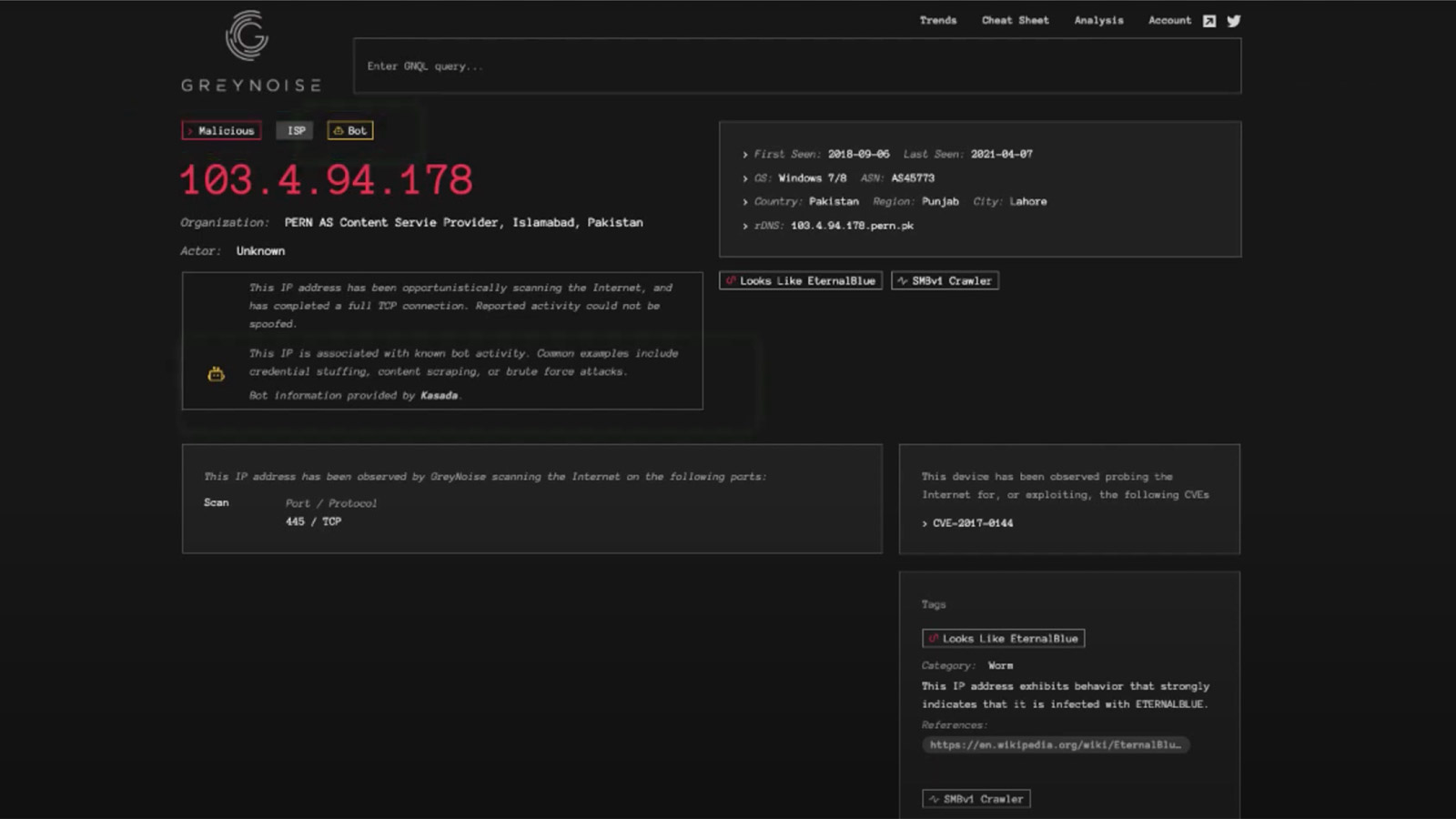The width and height of the screenshot is (1456, 819).
Task: Click the Kasada provider link
Action: coord(439,395)
